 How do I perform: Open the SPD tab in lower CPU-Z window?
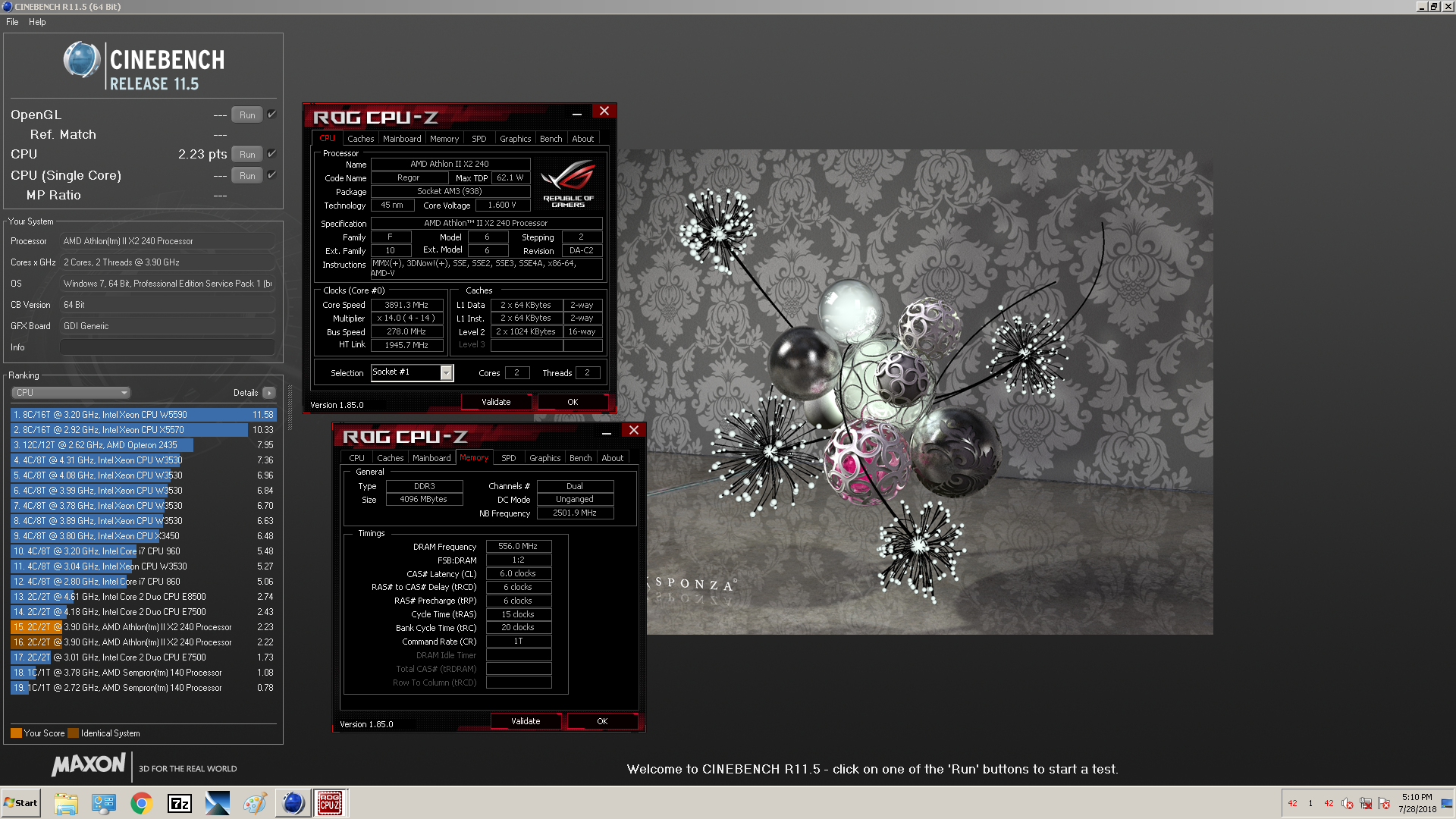click(x=509, y=458)
